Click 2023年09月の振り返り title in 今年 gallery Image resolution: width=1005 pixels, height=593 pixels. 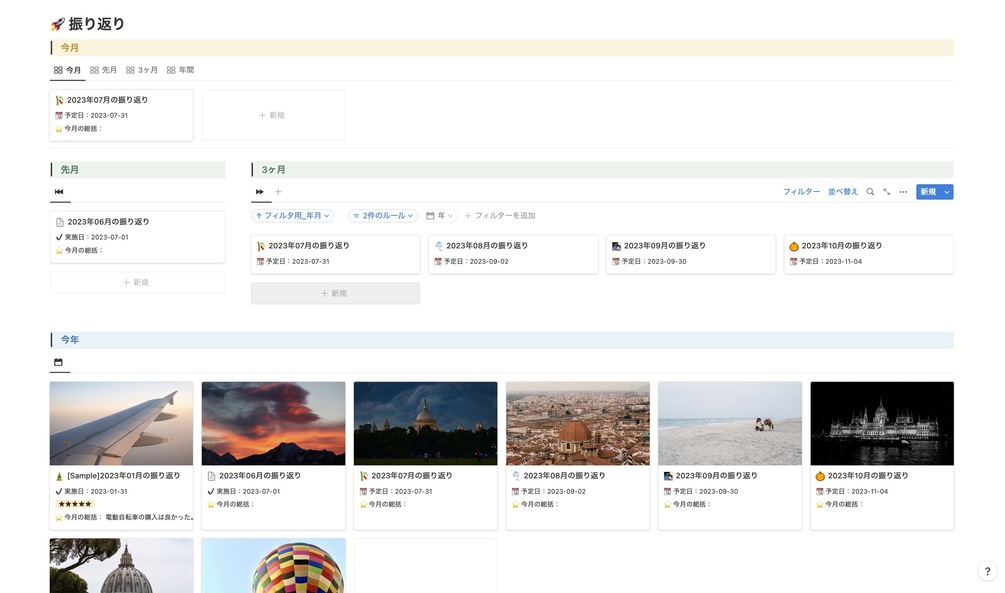tap(716, 476)
